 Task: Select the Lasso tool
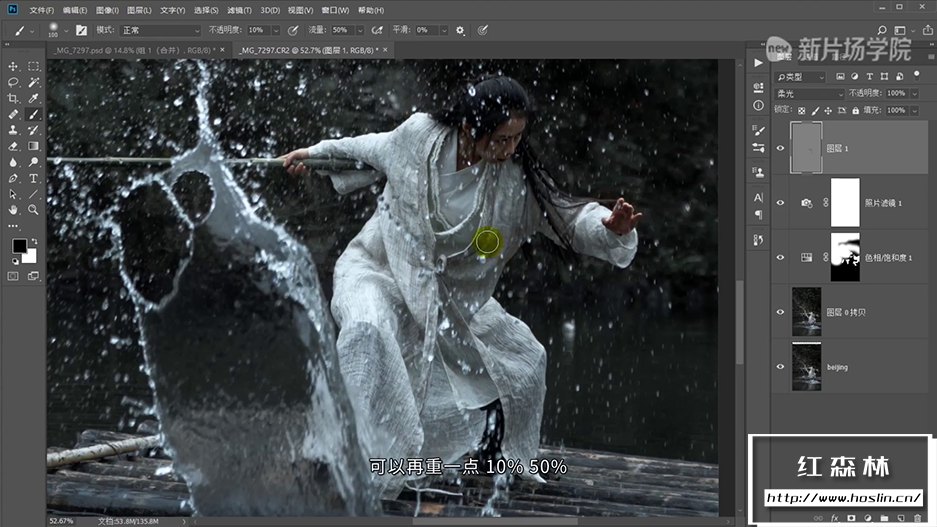tap(13, 82)
